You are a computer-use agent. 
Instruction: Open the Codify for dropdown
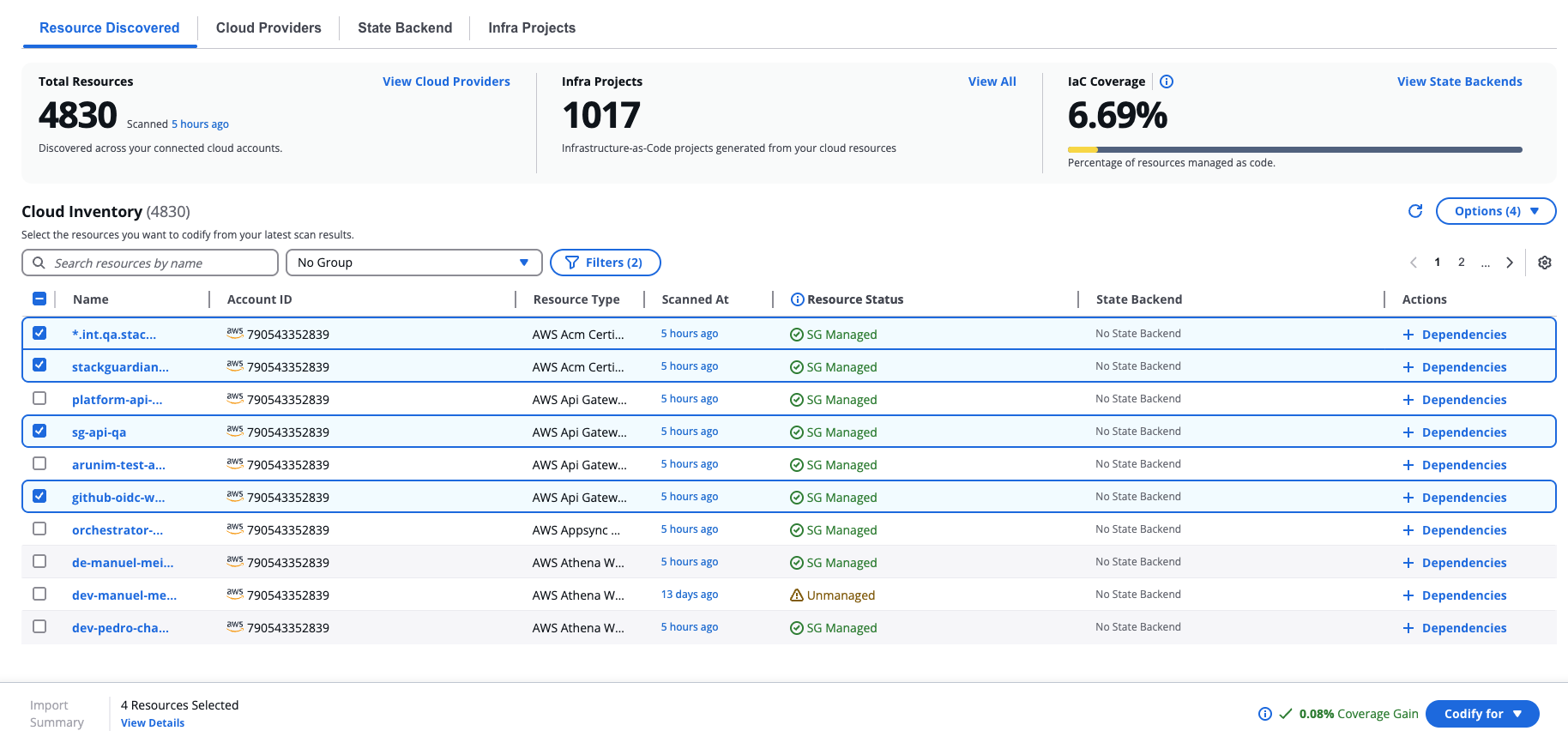pos(1481,714)
